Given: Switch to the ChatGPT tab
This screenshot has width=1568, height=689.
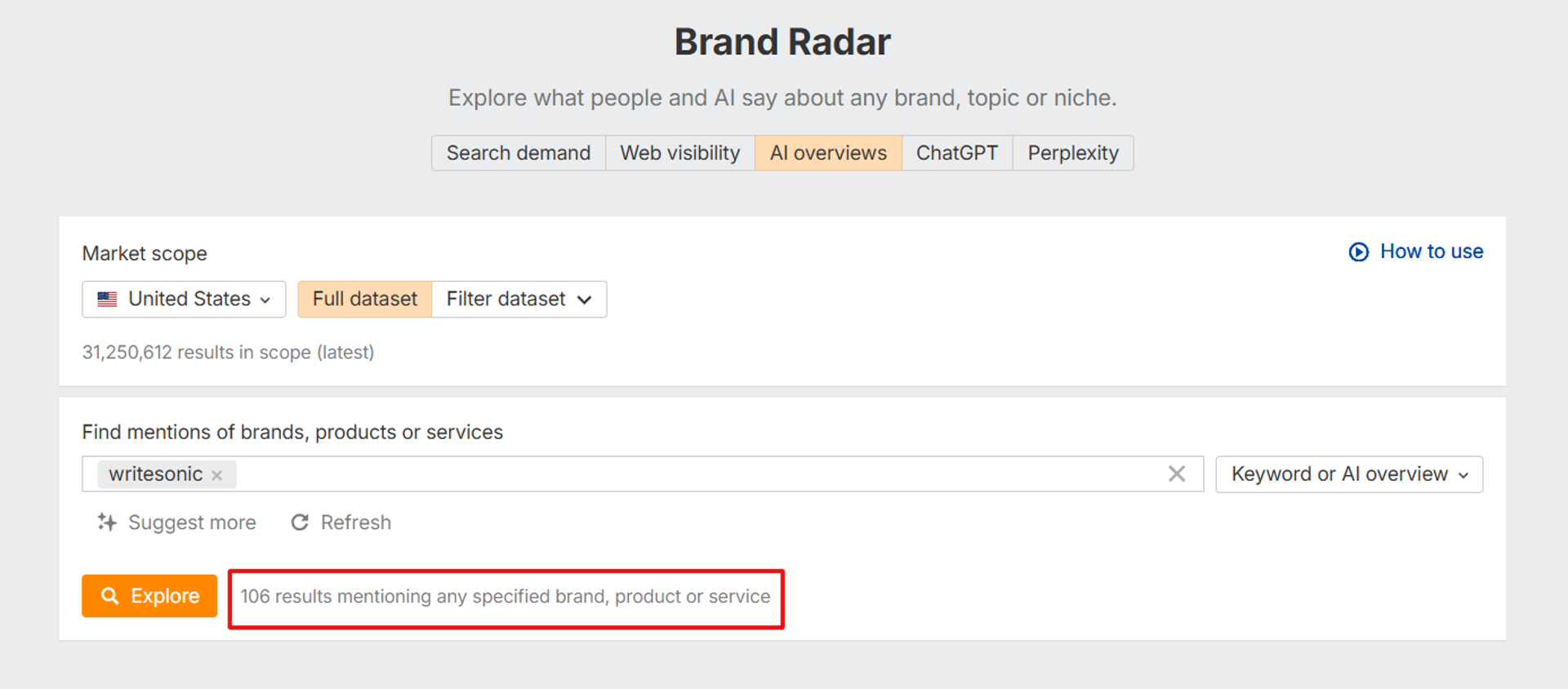Looking at the screenshot, I should click(957, 153).
